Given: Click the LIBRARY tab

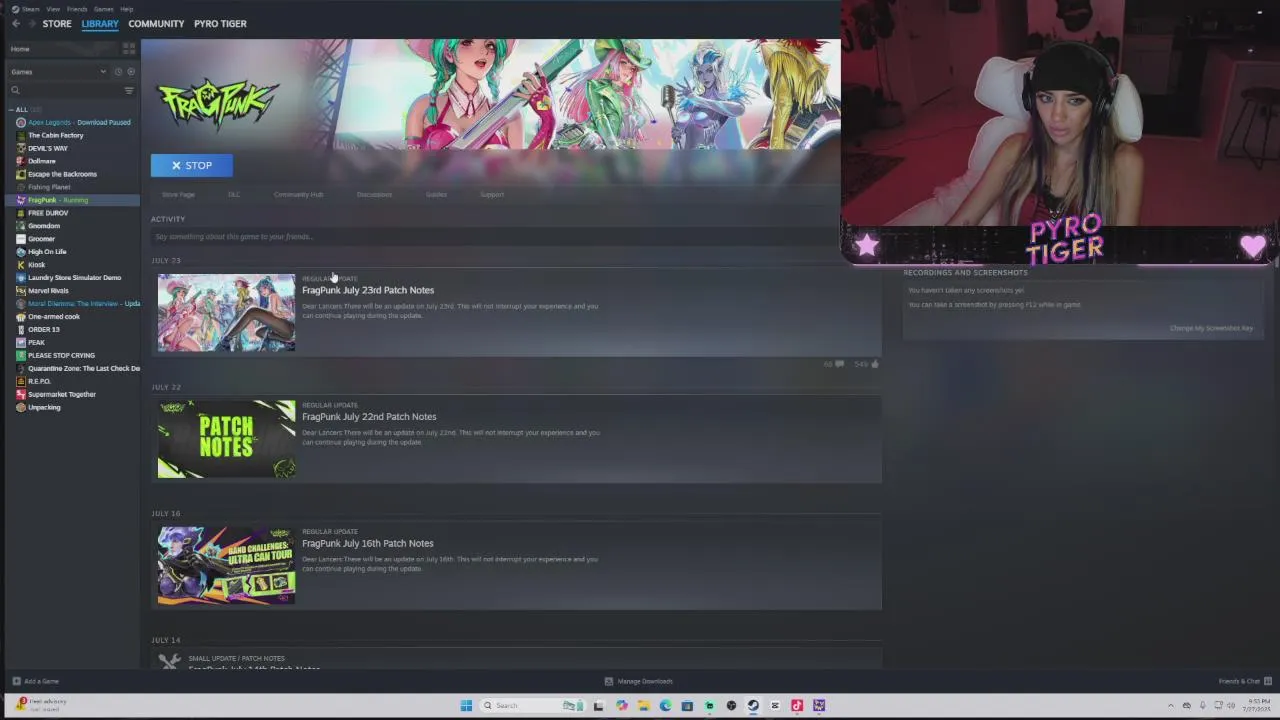Looking at the screenshot, I should [100, 24].
